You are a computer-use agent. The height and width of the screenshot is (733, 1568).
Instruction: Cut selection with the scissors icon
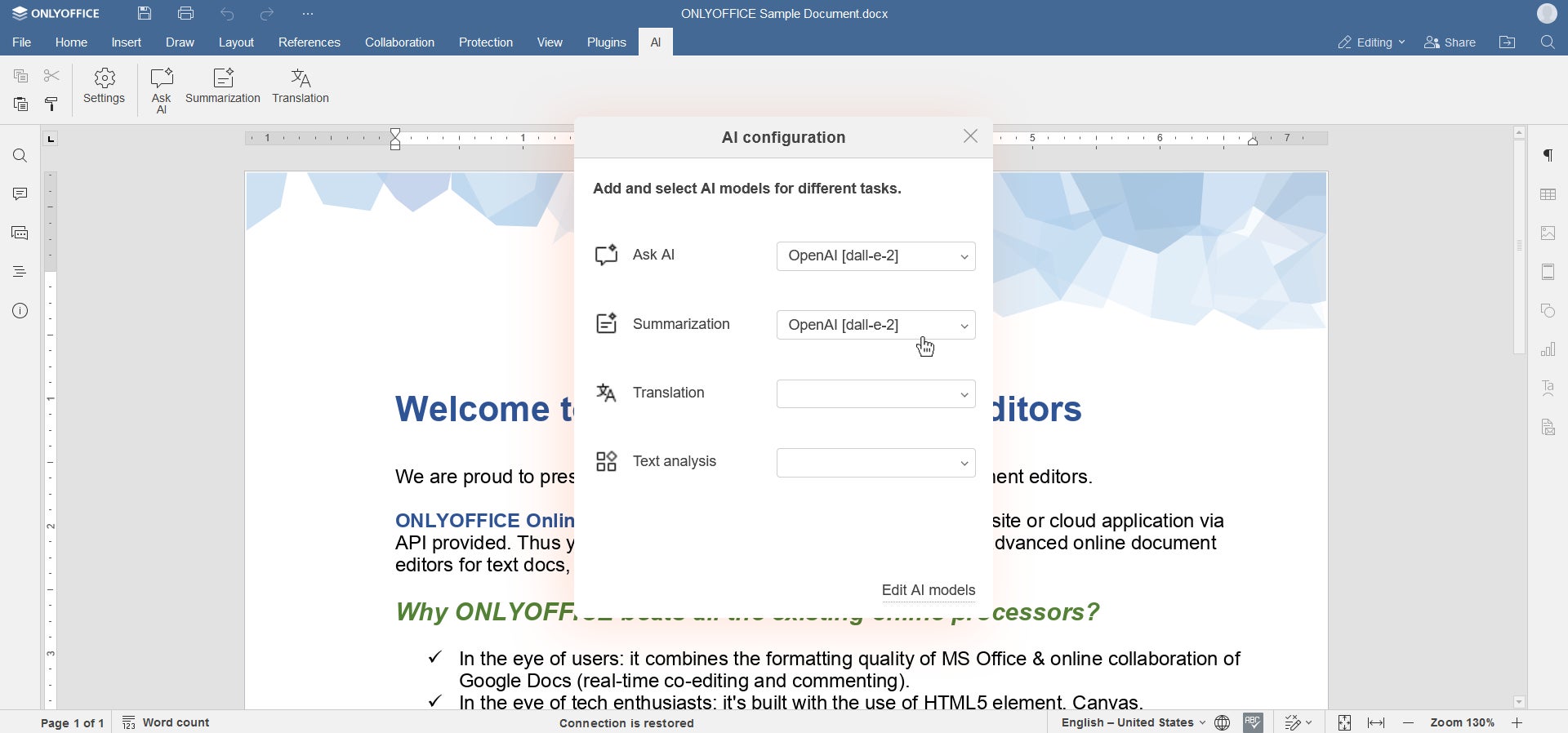[51, 76]
